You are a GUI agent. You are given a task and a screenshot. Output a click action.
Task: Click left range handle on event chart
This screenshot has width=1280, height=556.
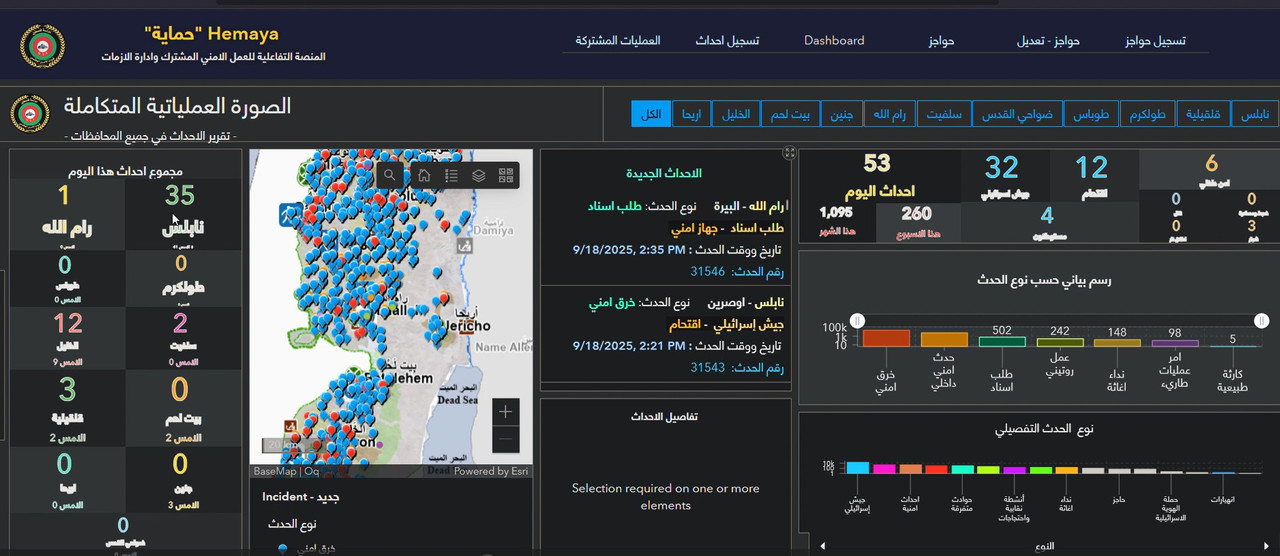[857, 321]
